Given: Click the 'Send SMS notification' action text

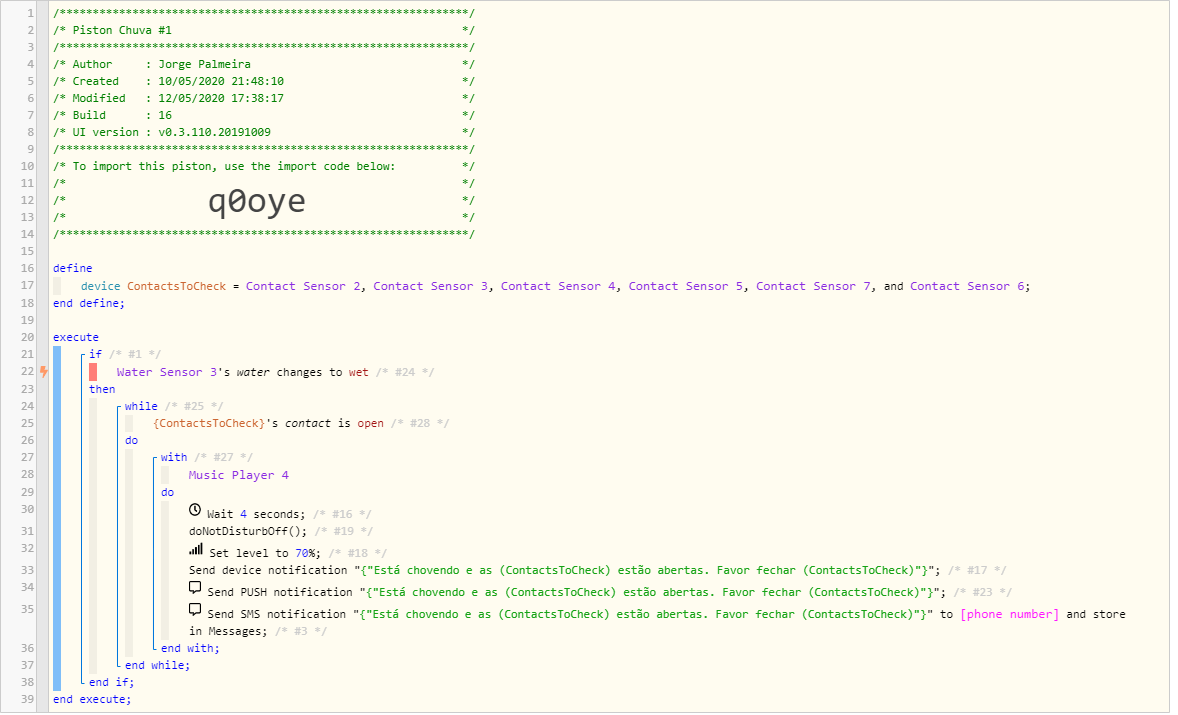Looking at the screenshot, I should tap(277, 614).
